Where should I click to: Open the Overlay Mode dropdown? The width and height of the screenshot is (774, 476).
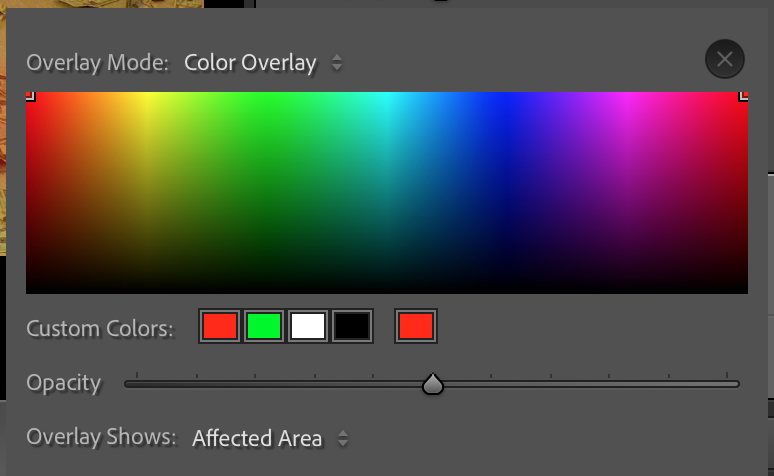[264, 63]
